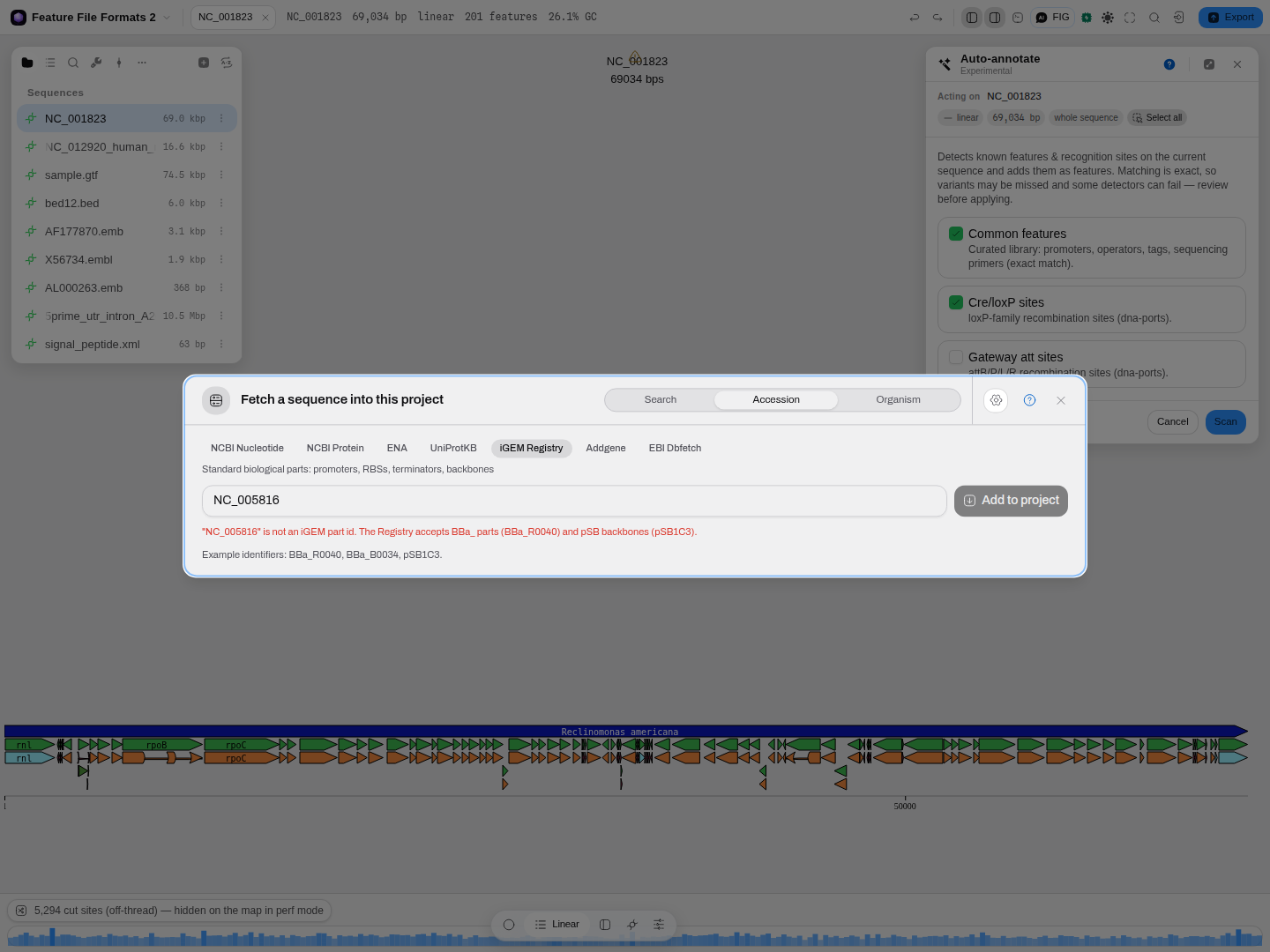Click the view settings sliders icon

click(659, 925)
